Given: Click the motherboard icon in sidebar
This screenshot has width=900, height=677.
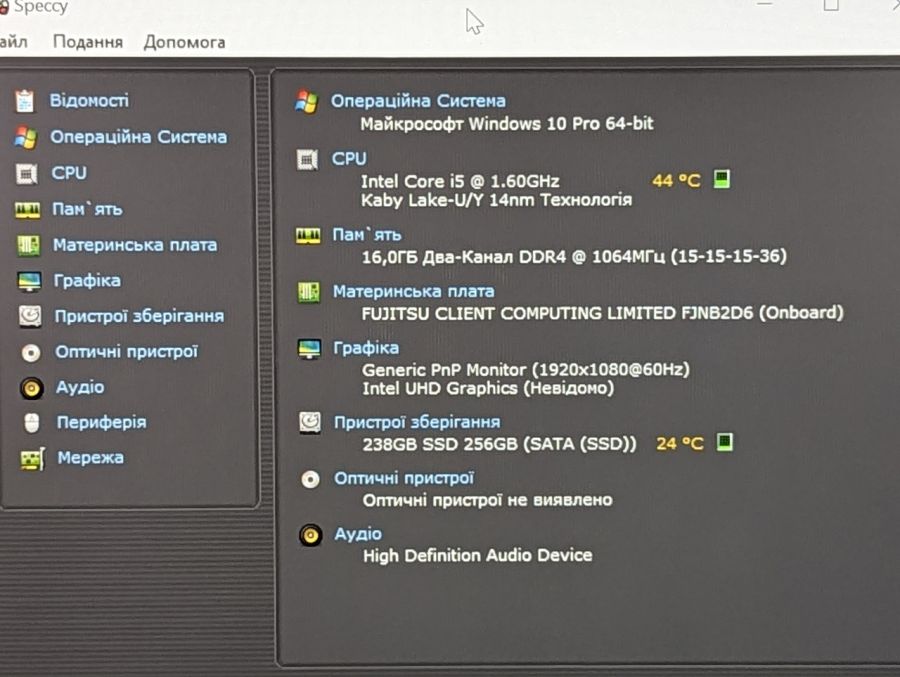Looking at the screenshot, I should (29, 246).
